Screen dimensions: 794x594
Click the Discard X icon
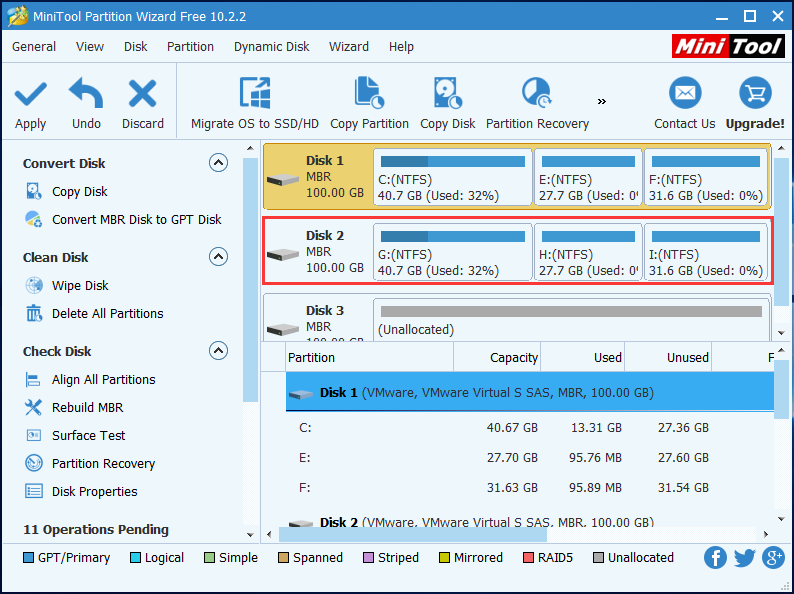tap(142, 94)
